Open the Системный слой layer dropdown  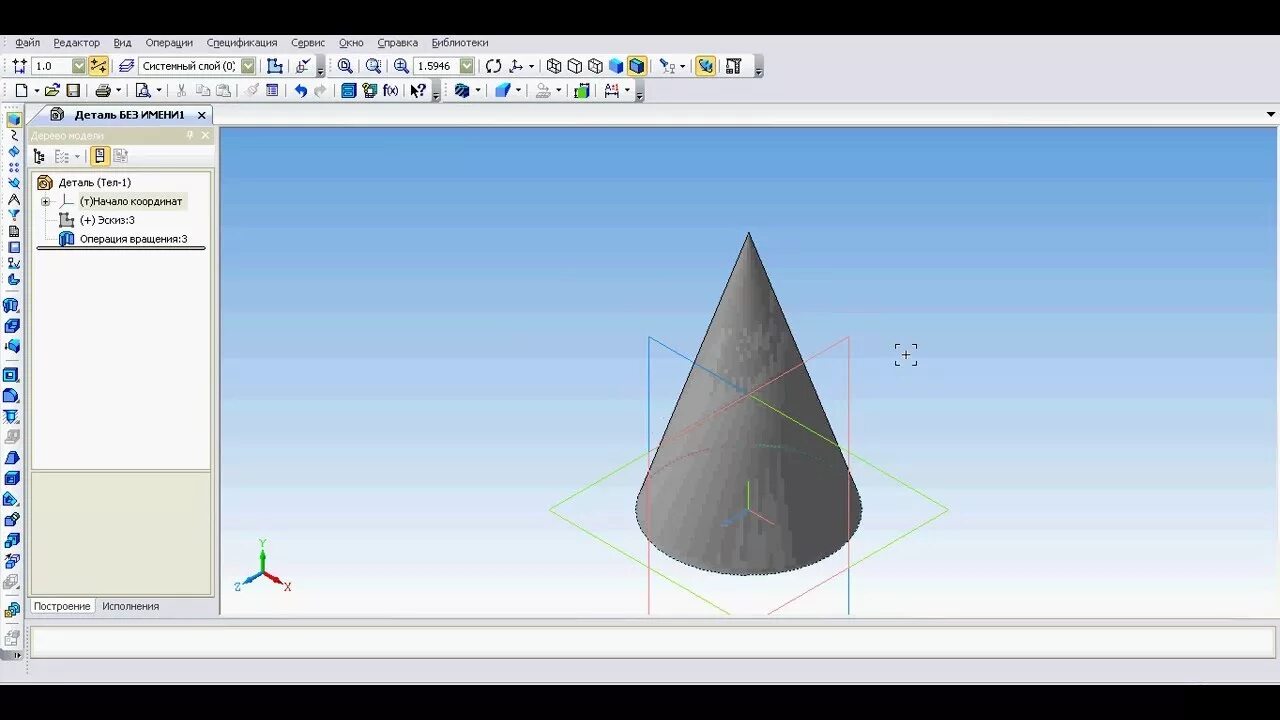pos(248,66)
